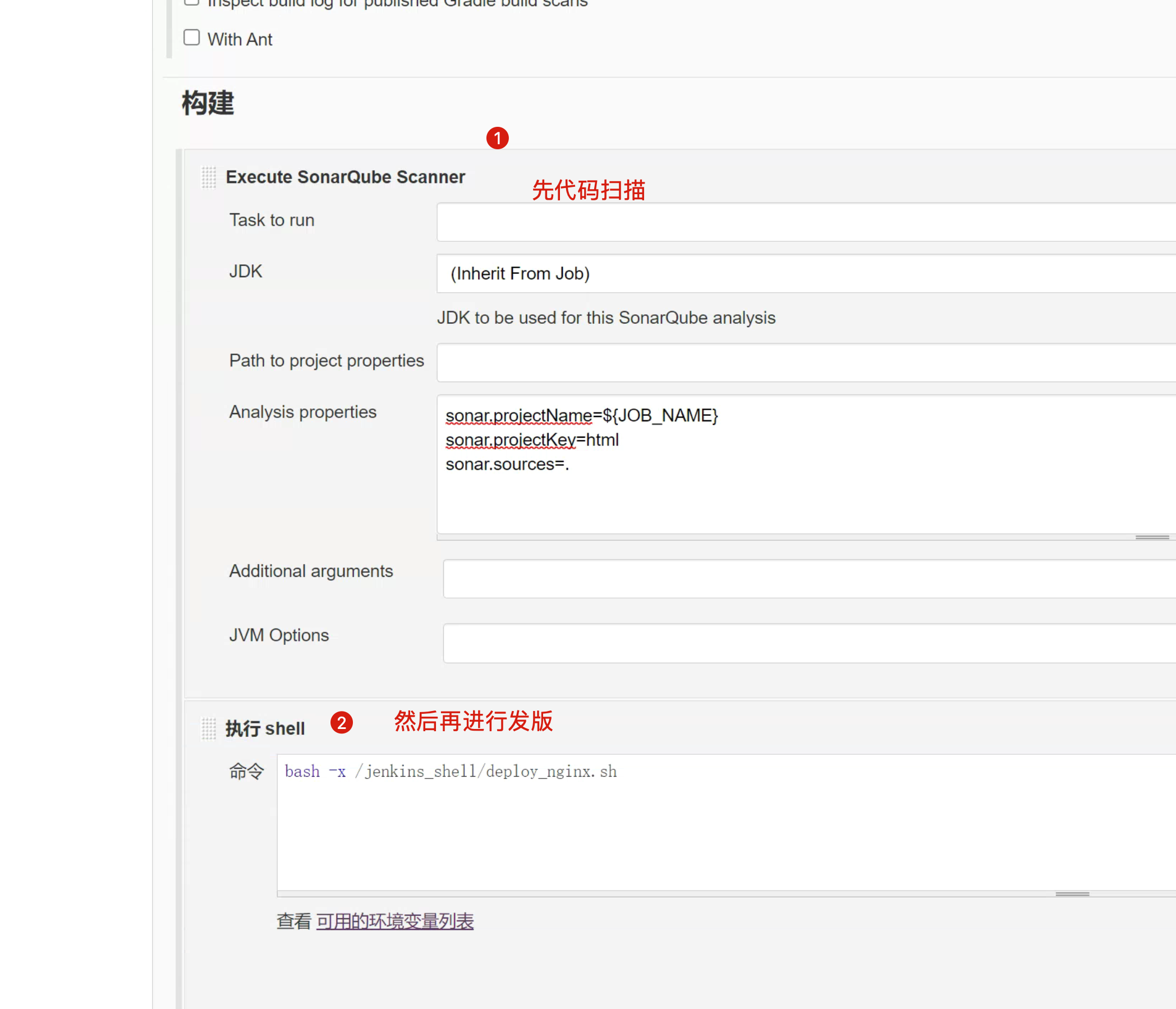Image resolution: width=1176 pixels, height=1009 pixels.
Task: Click the 构建 section heading
Action: pos(208,103)
